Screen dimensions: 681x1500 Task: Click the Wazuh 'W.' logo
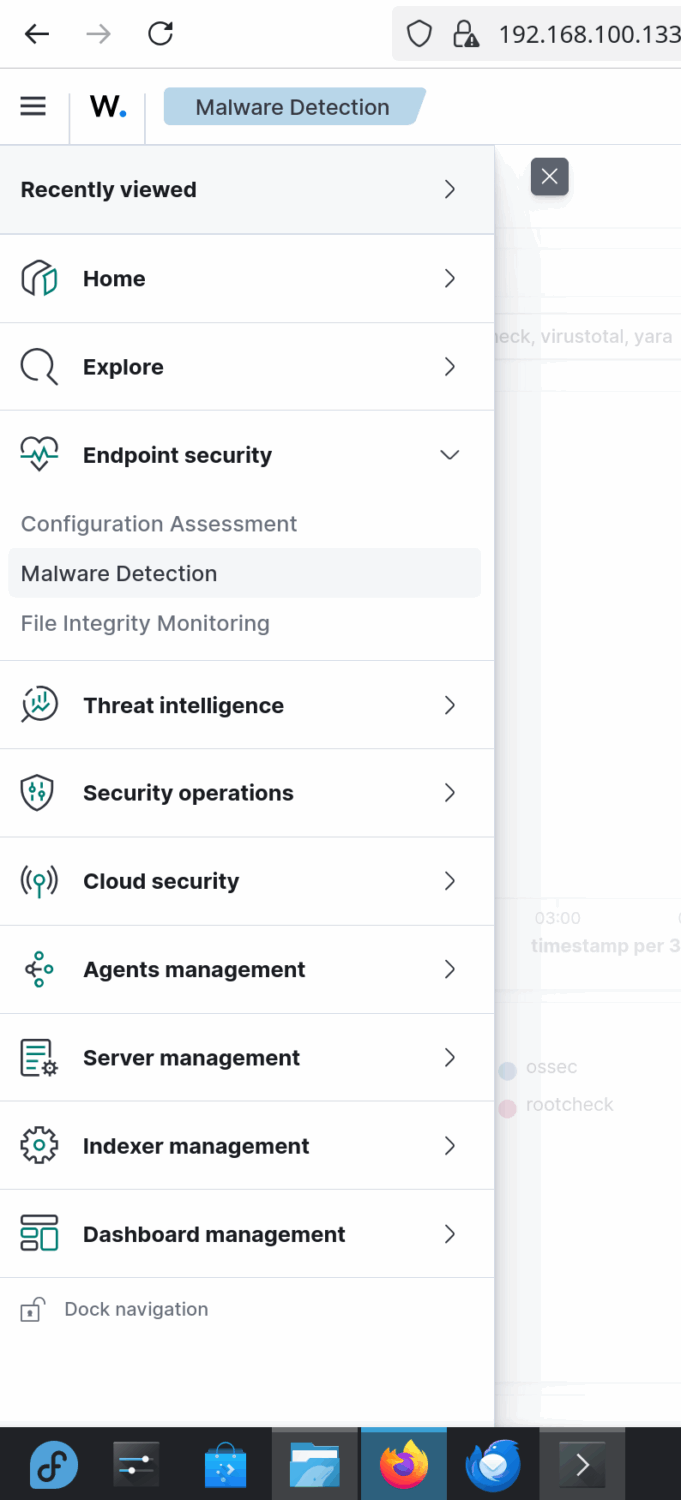tap(108, 107)
